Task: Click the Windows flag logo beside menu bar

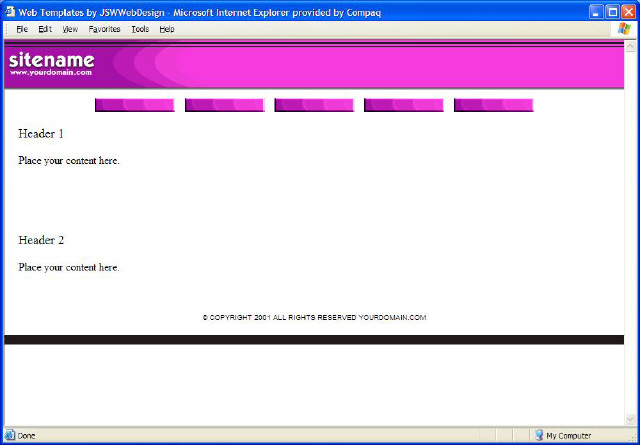Action: (624, 29)
